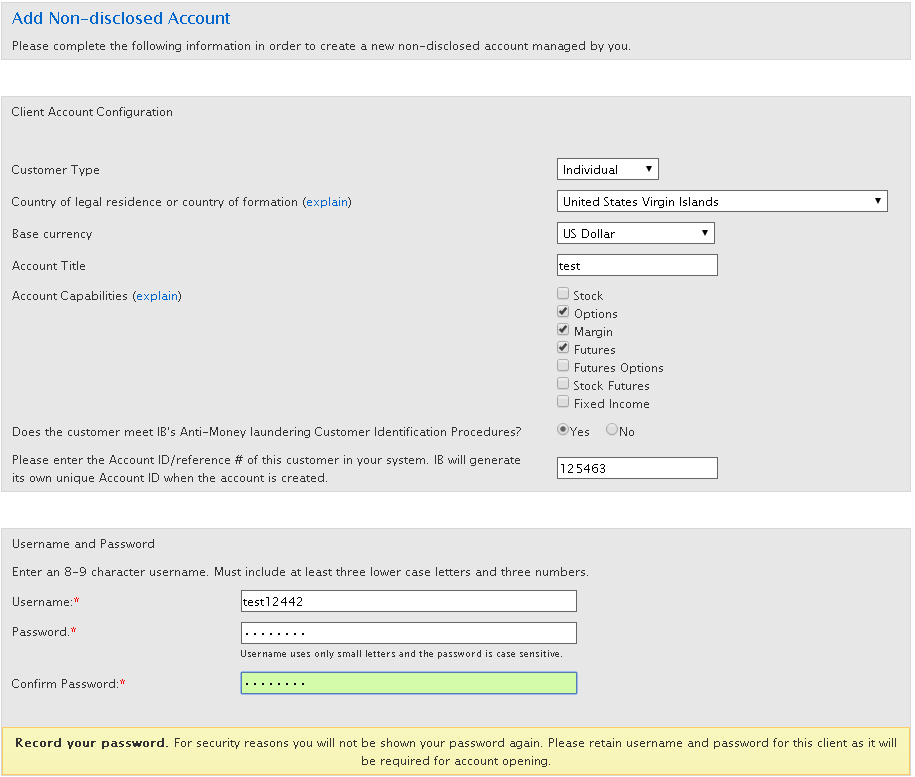Viewport: 915px width, 777px height.
Task: Open the explain link beside country of residence
Action: (327, 202)
